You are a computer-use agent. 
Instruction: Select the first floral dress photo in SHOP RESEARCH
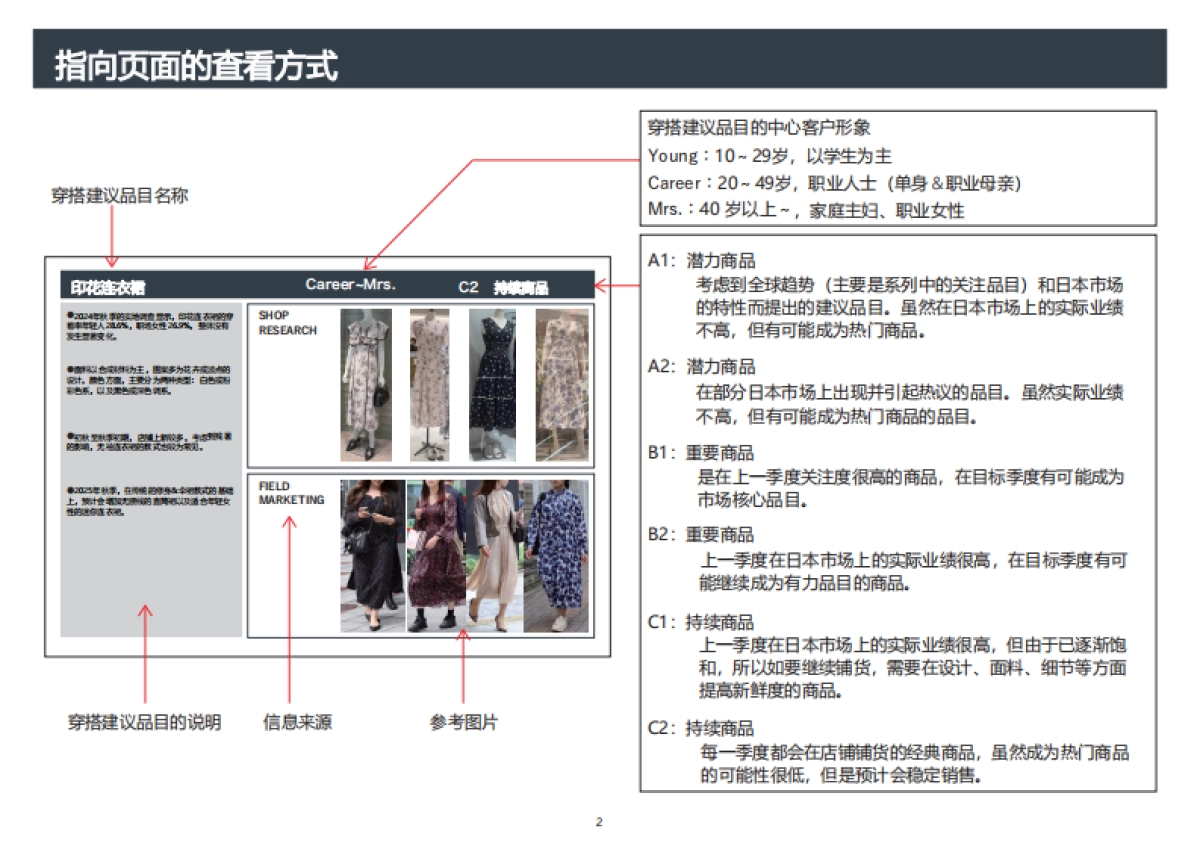click(x=365, y=380)
